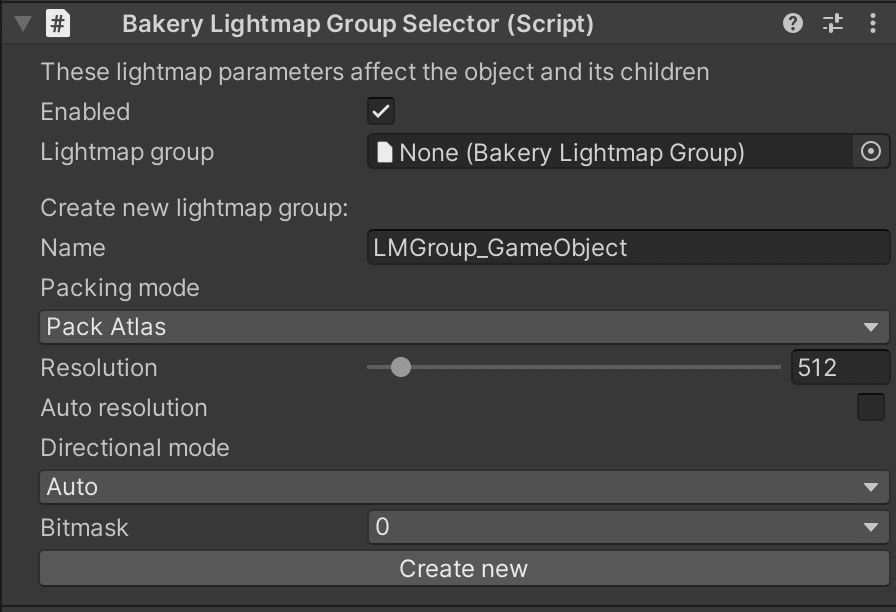The height and width of the screenshot is (612, 896).
Task: Click the Create new button
Action: pyautogui.click(x=462, y=568)
